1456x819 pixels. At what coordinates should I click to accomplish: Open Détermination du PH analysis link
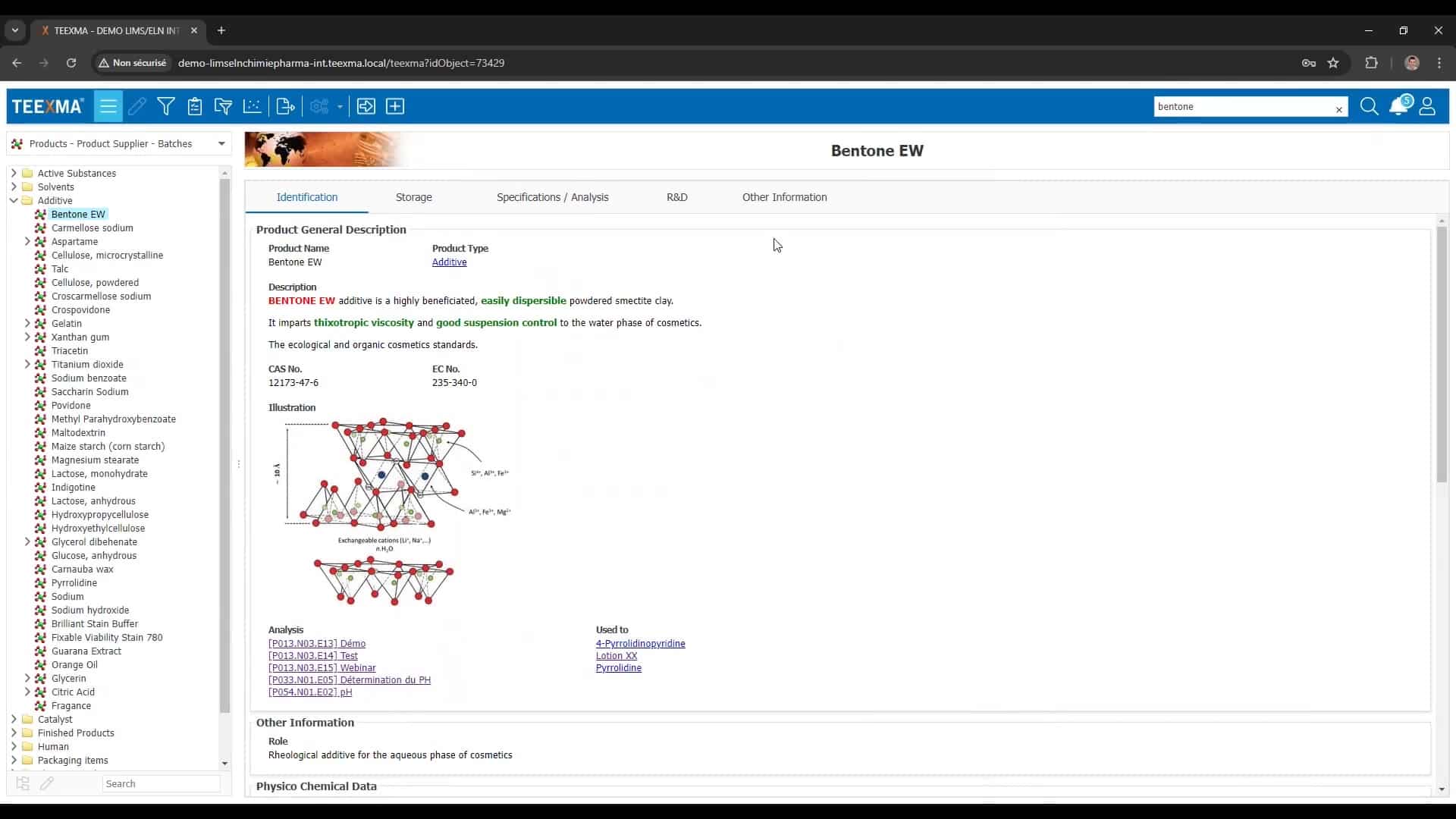349,679
